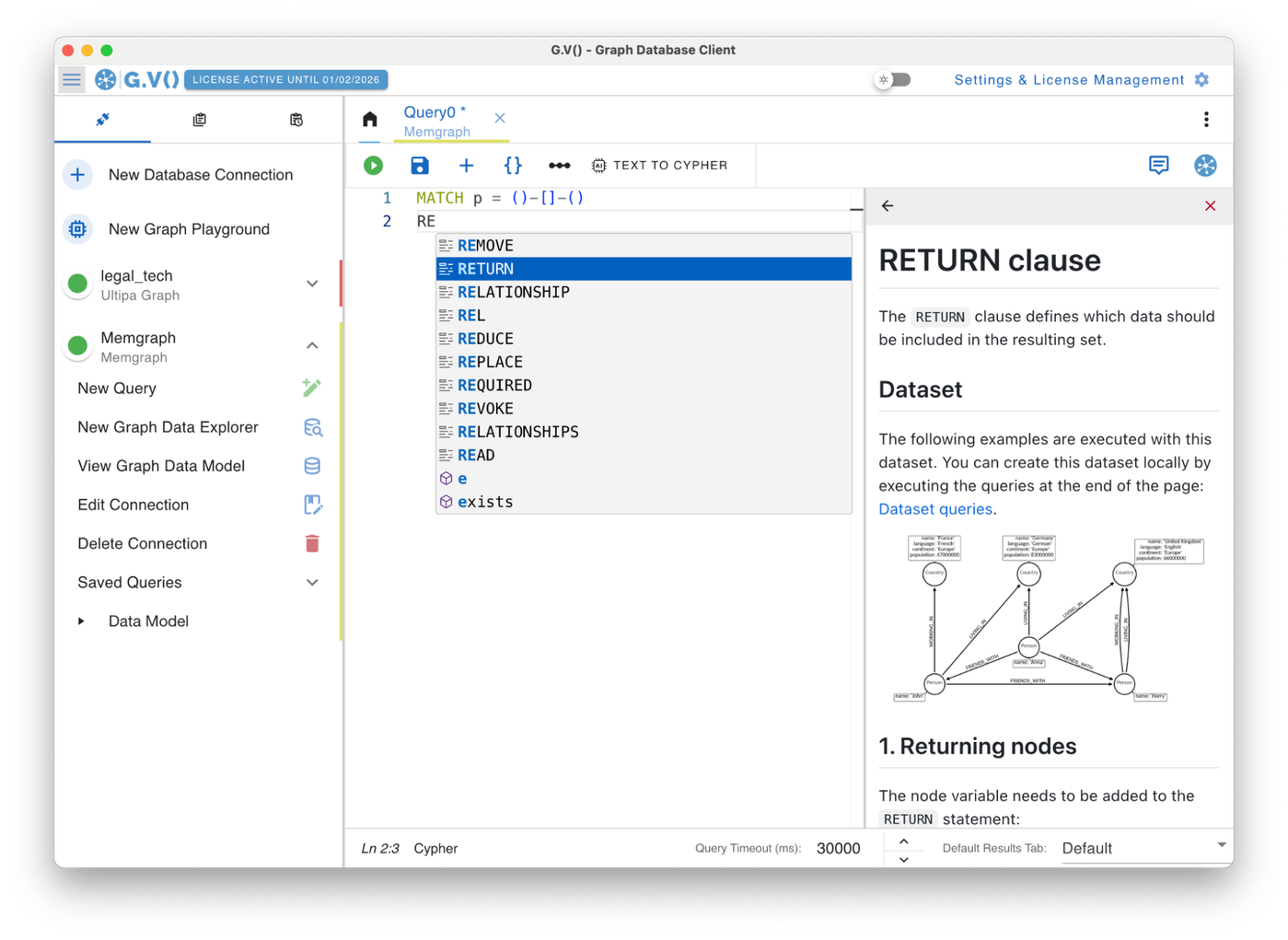Open the comments panel icon in the toolbar
This screenshot has width=1288, height=940.
click(1158, 166)
